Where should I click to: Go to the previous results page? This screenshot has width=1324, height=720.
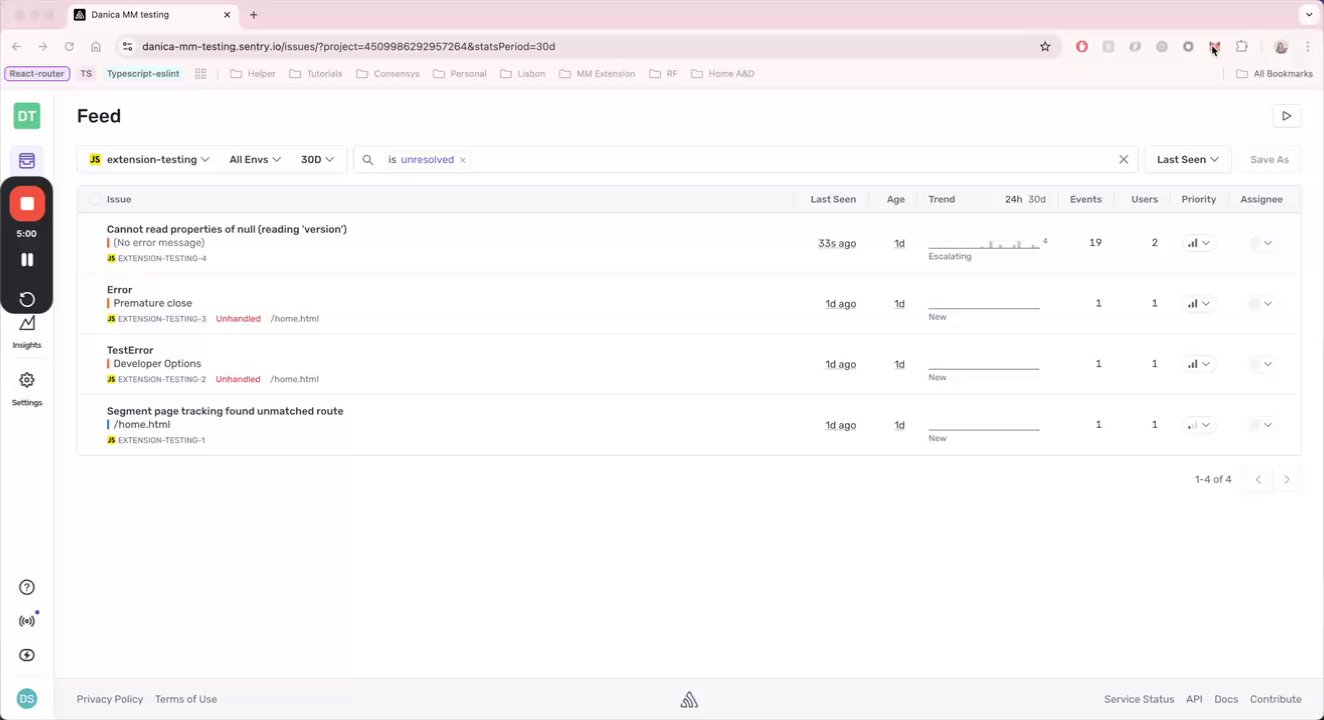[x=1258, y=480]
